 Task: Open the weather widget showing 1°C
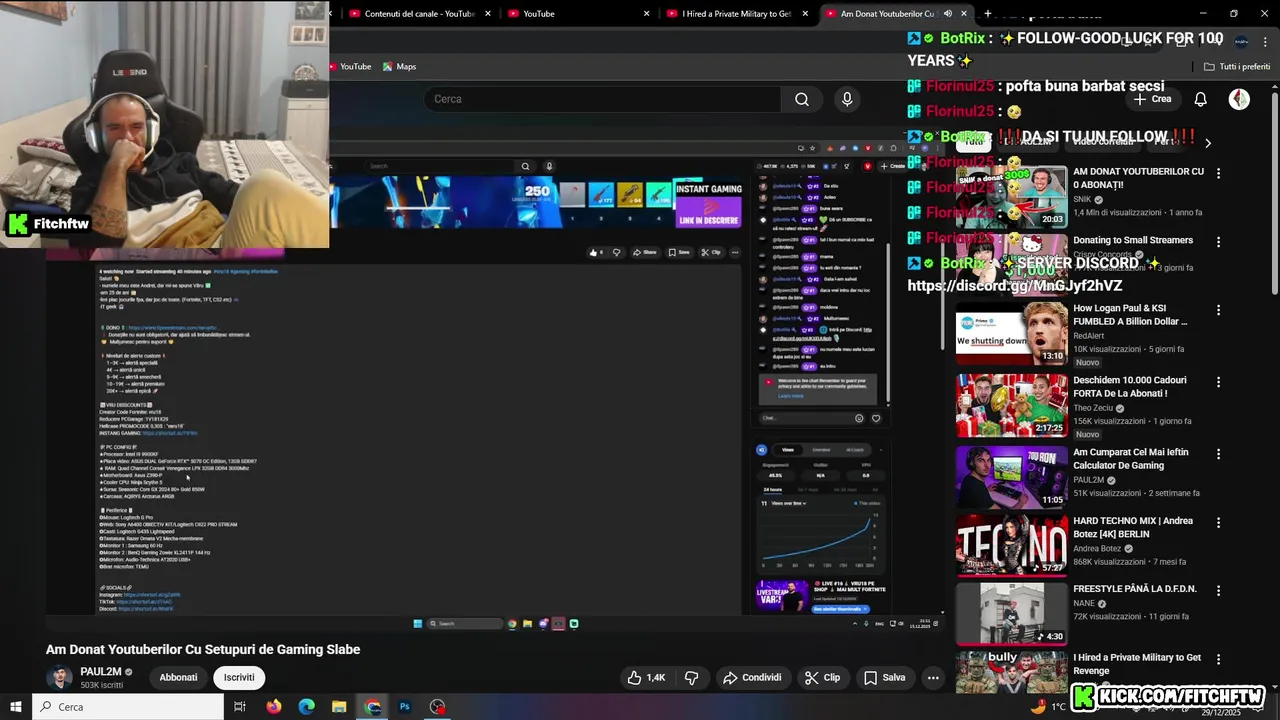(1049, 707)
